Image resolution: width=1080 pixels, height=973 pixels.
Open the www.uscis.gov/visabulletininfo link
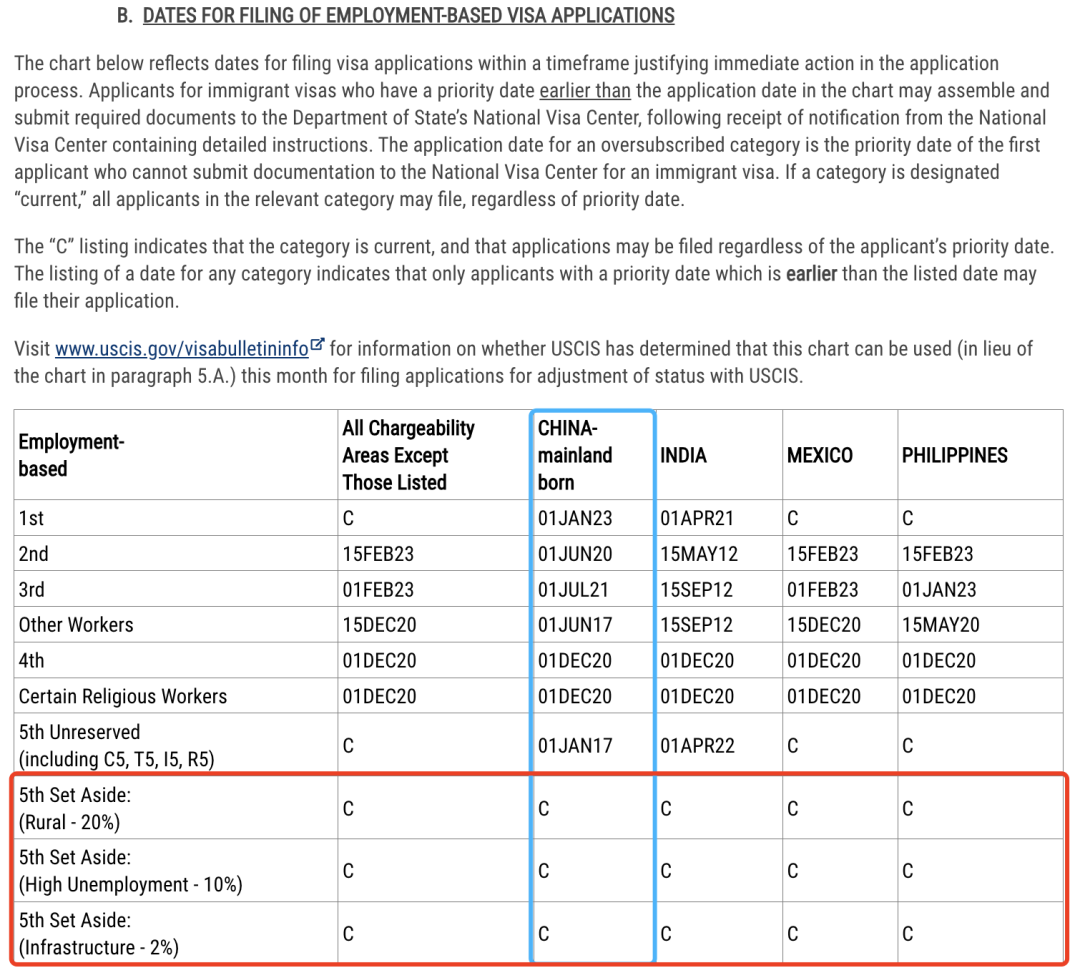pyautogui.click(x=181, y=349)
